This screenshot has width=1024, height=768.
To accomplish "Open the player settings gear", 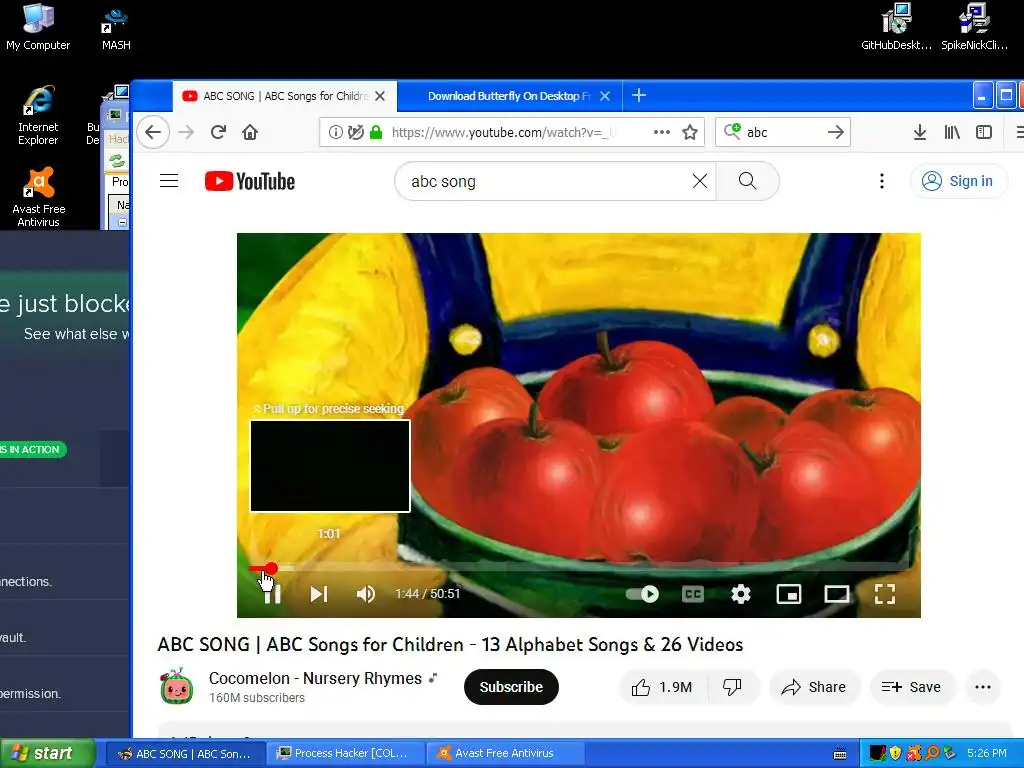I will tap(741, 594).
